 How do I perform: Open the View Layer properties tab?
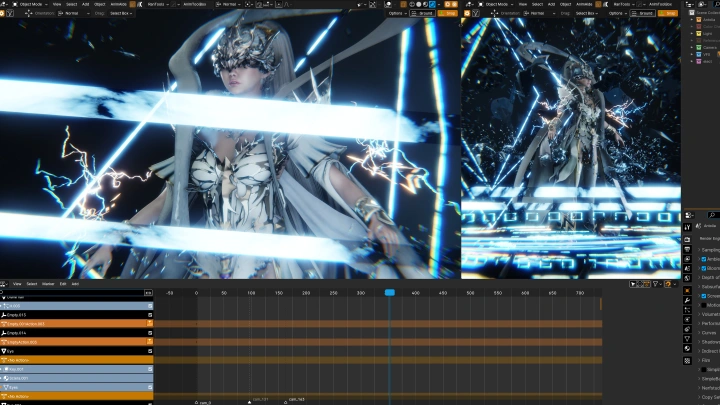[x=687, y=259]
